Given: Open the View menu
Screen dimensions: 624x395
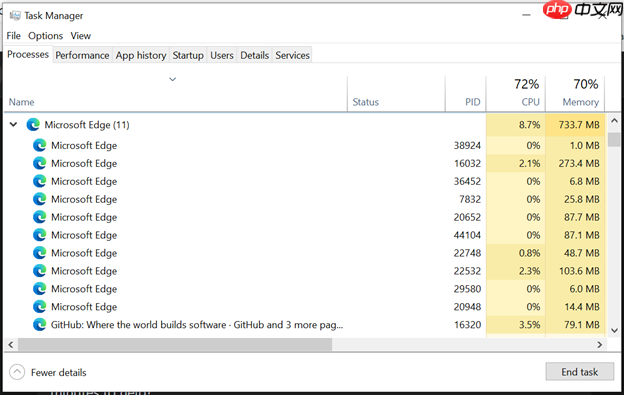Looking at the screenshot, I should 81,36.
